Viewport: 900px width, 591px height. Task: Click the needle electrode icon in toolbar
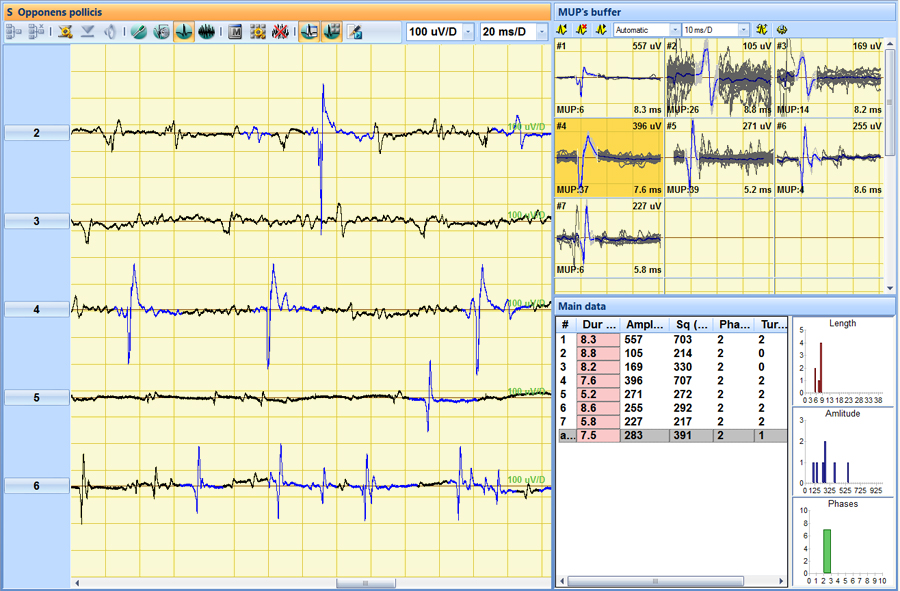pos(139,32)
